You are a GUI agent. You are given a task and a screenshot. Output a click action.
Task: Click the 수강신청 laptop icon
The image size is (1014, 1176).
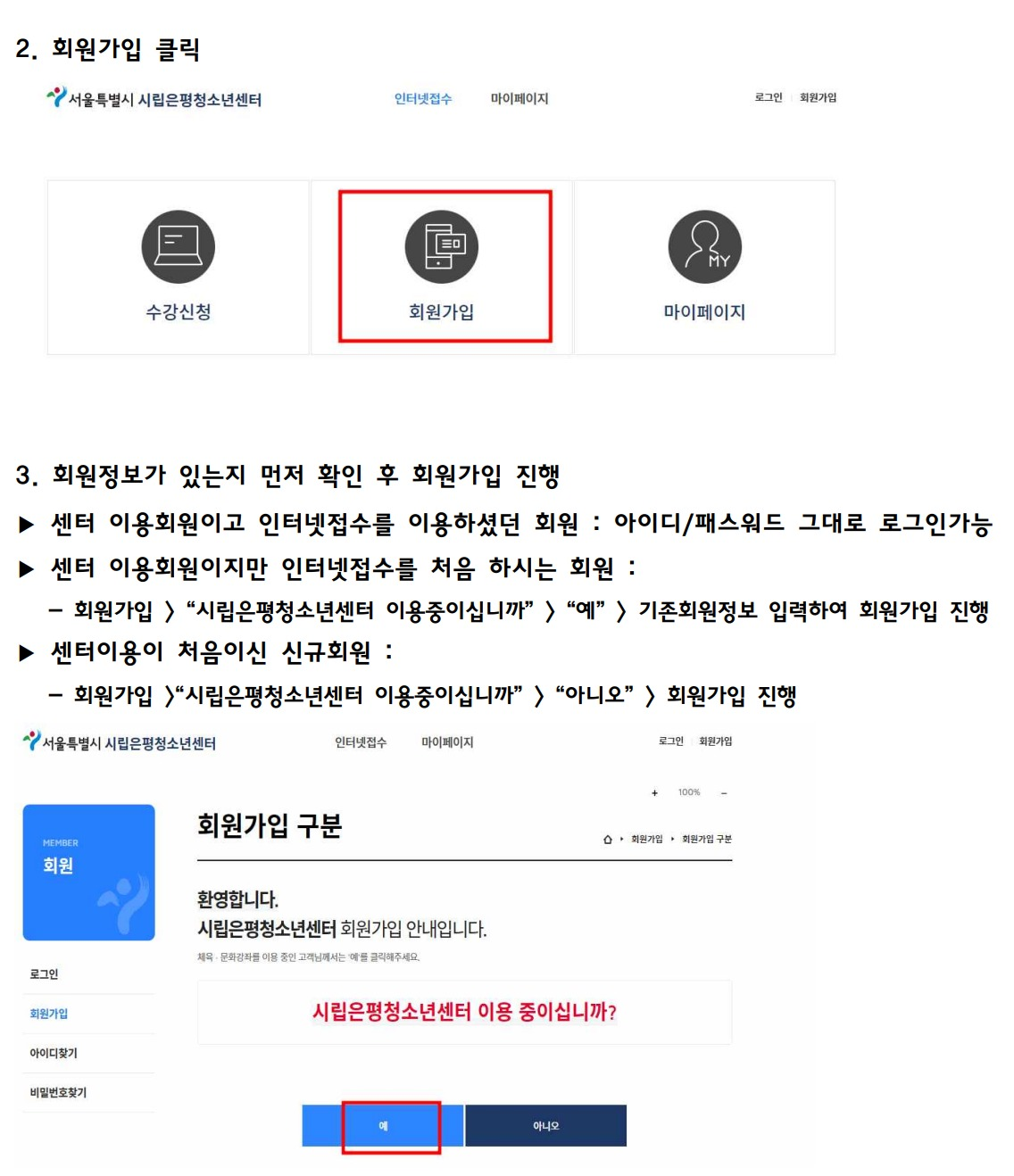[x=179, y=247]
